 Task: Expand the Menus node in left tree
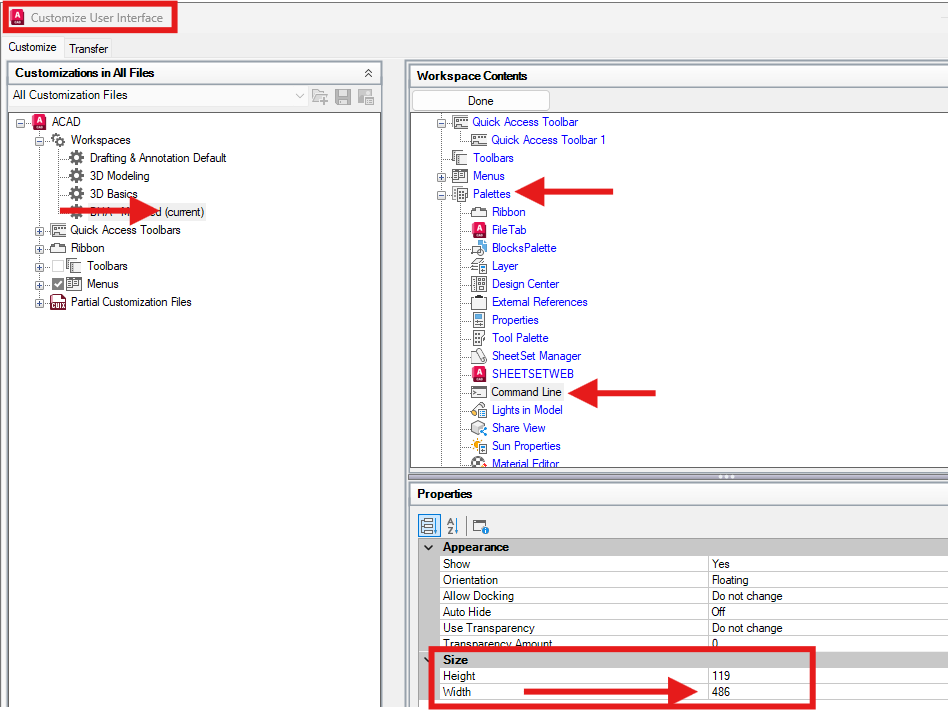(39, 285)
